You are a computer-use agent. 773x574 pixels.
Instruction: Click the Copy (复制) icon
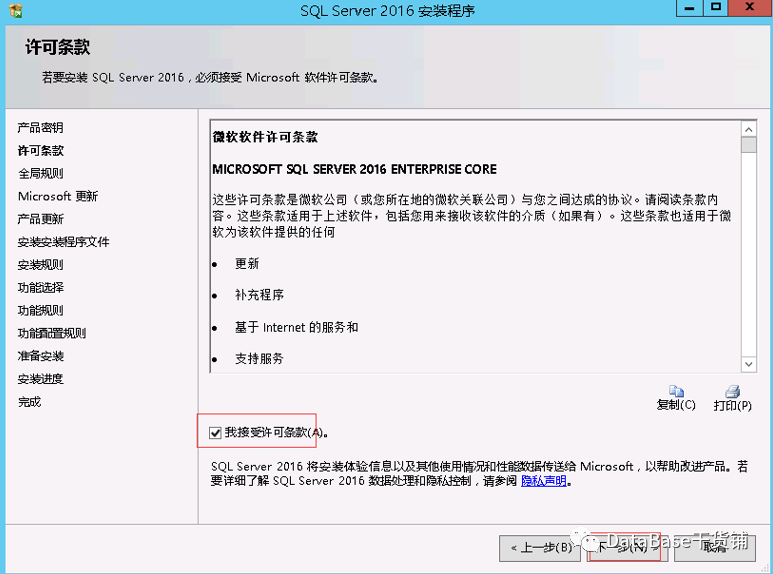point(676,392)
